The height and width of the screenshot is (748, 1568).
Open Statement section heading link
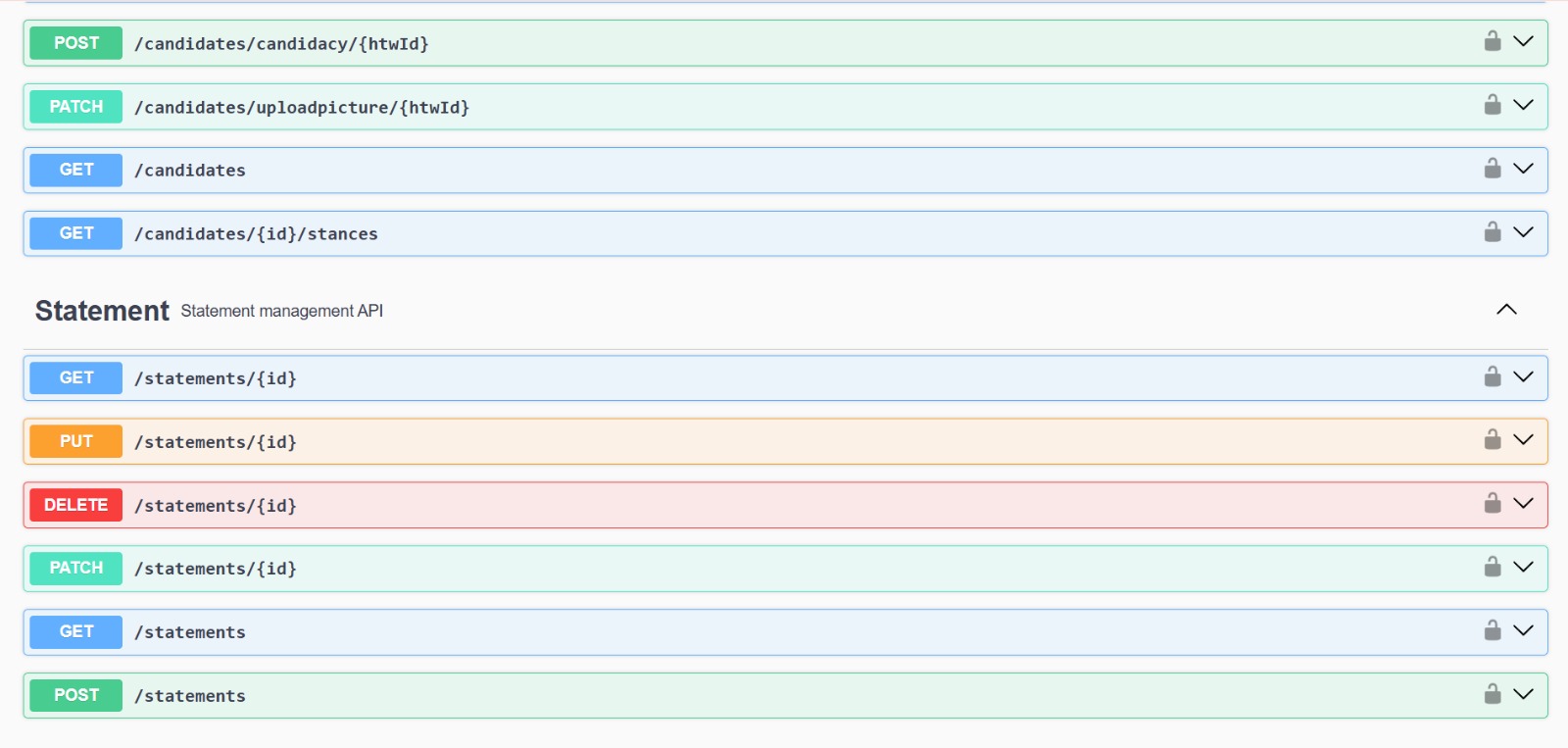click(102, 311)
